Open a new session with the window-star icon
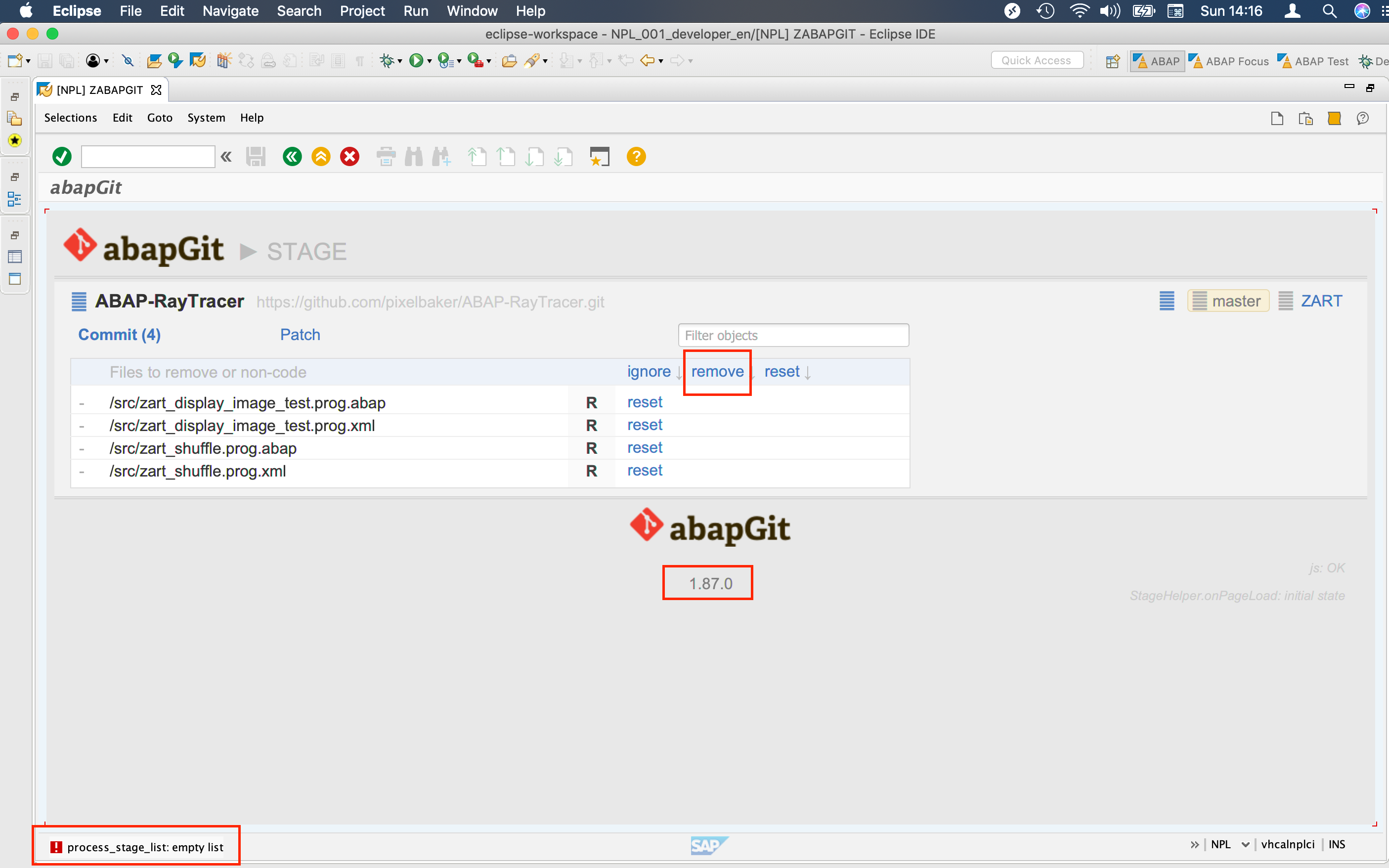The width and height of the screenshot is (1389, 868). point(600,156)
